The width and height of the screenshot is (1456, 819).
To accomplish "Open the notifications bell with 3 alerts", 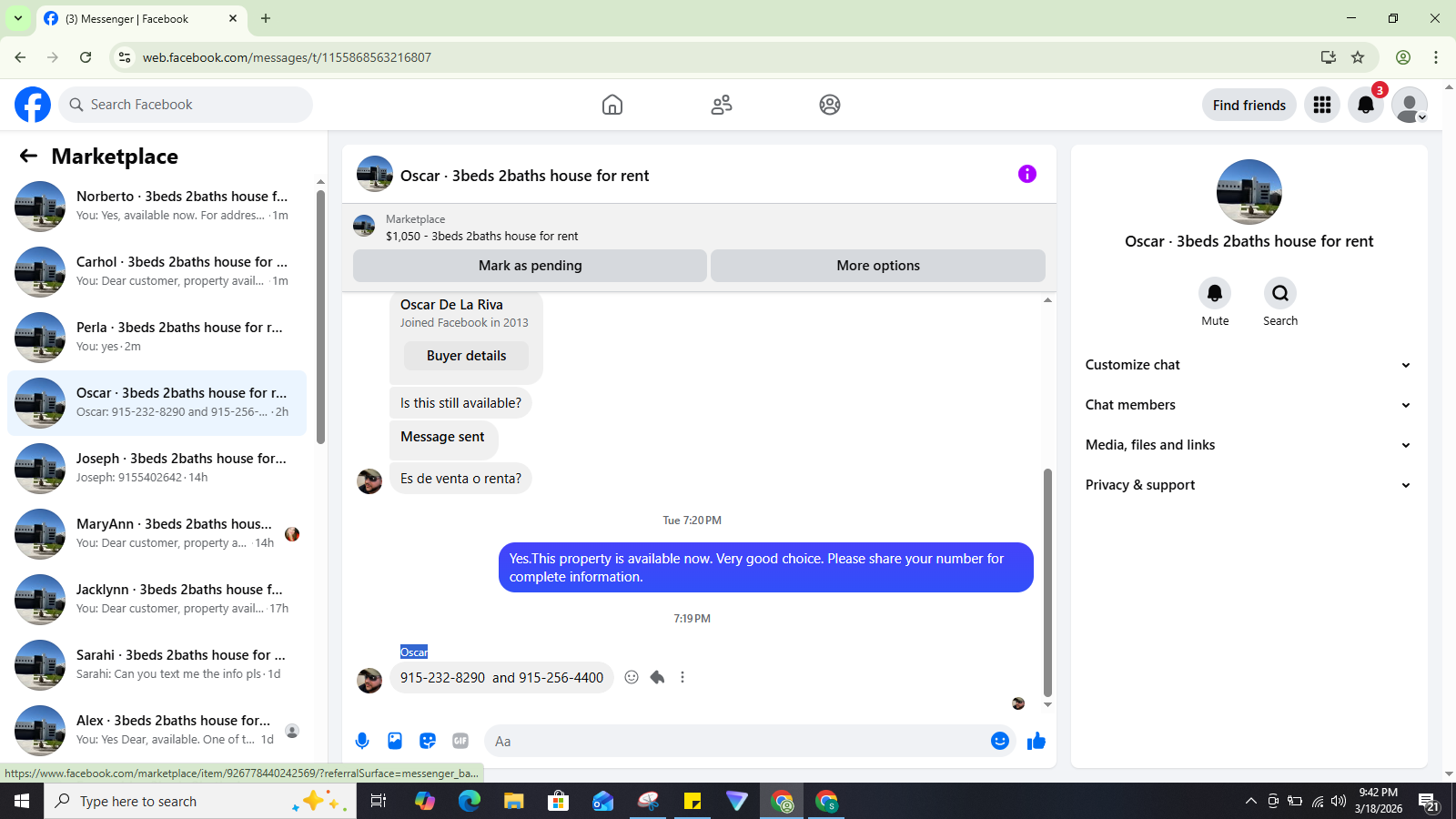I will [1366, 105].
